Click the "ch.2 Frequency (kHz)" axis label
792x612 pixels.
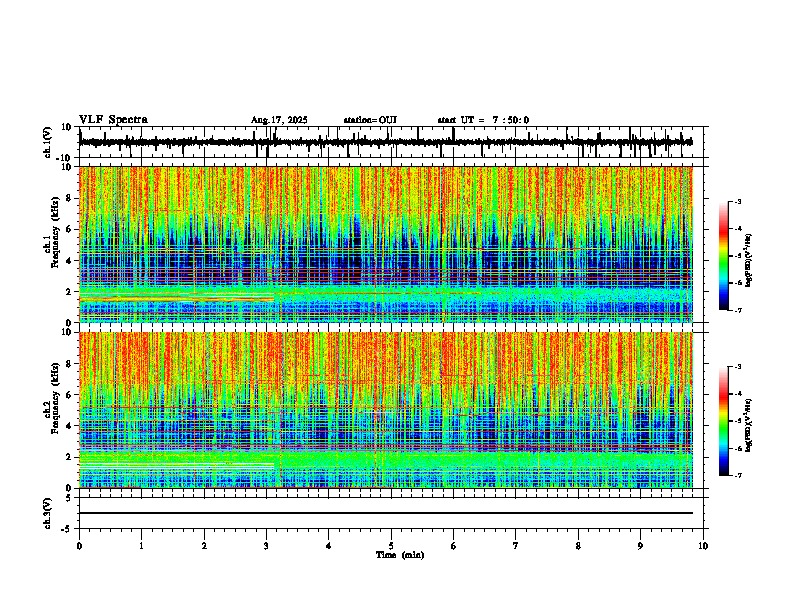[52, 398]
